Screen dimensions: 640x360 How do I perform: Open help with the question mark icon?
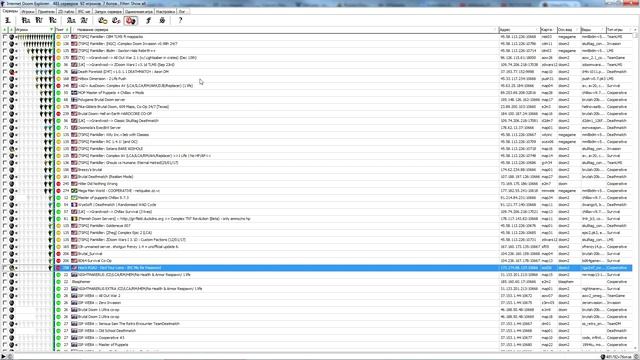click(x=180, y=20)
